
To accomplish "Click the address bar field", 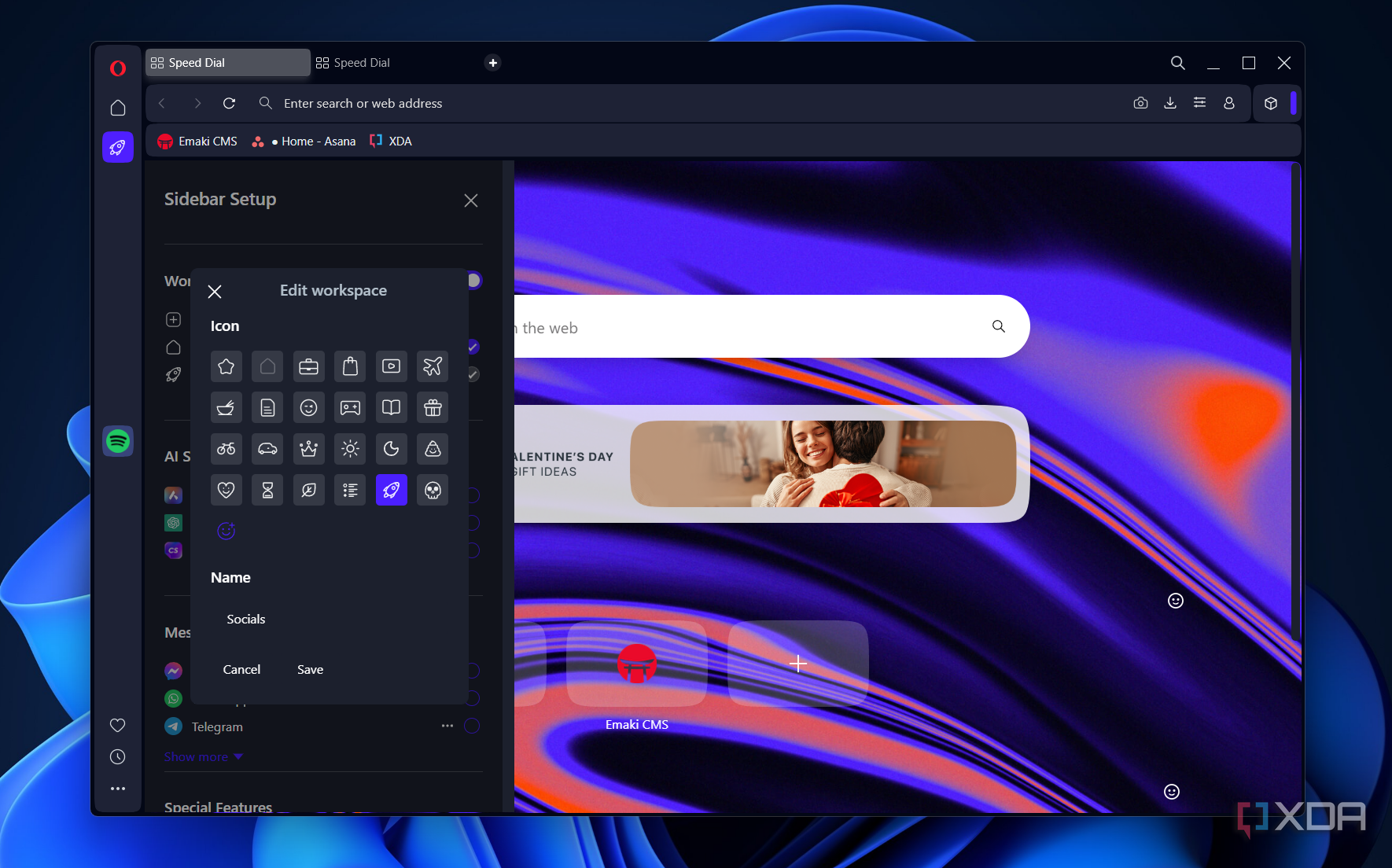I will [x=692, y=103].
